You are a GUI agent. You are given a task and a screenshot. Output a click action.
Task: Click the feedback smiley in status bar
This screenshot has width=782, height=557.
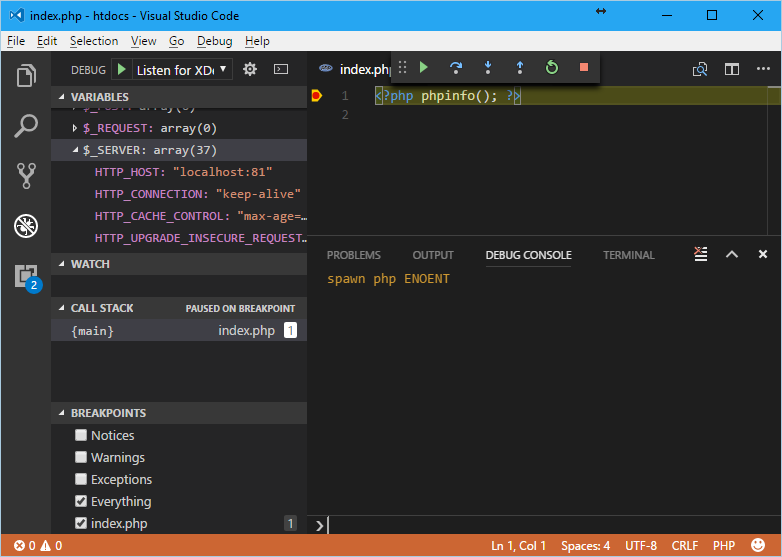[x=758, y=545]
